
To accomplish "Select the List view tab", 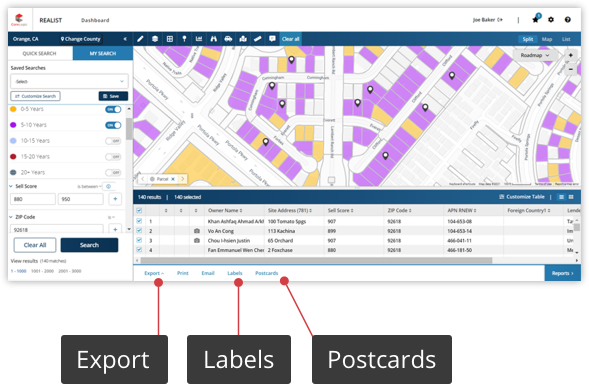I will pos(566,39).
